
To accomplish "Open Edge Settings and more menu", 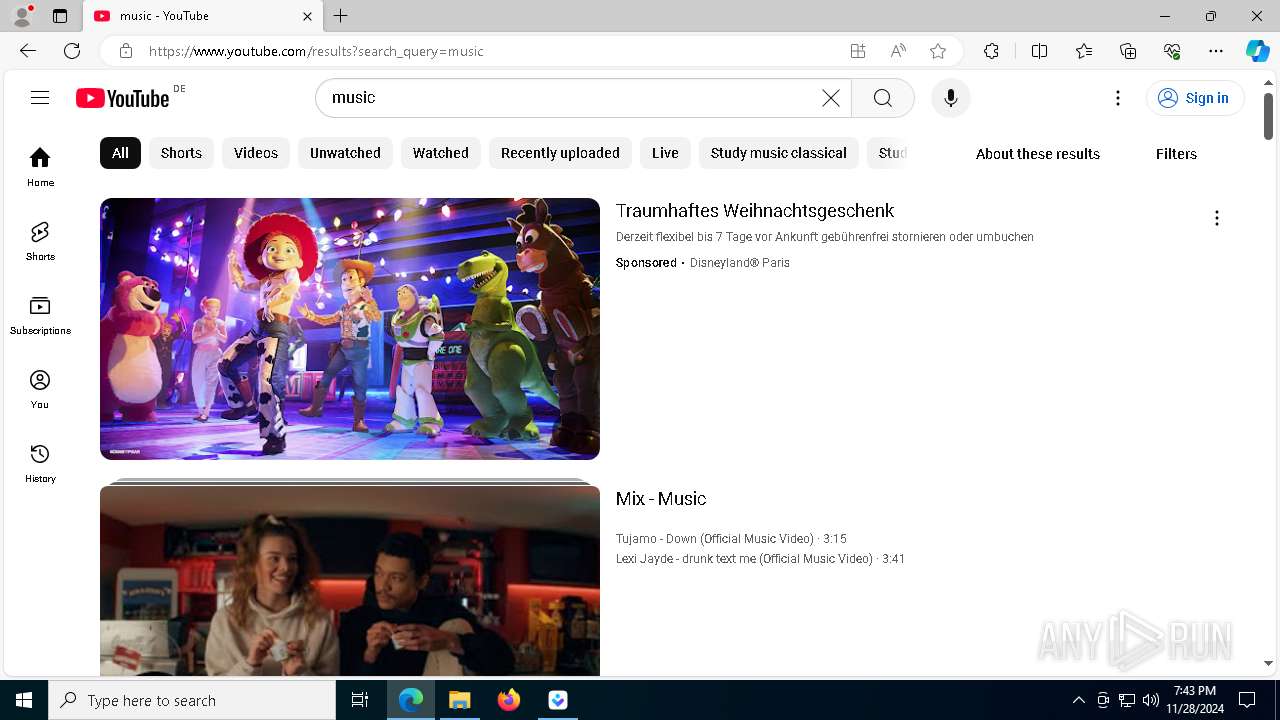I will coord(1216,51).
